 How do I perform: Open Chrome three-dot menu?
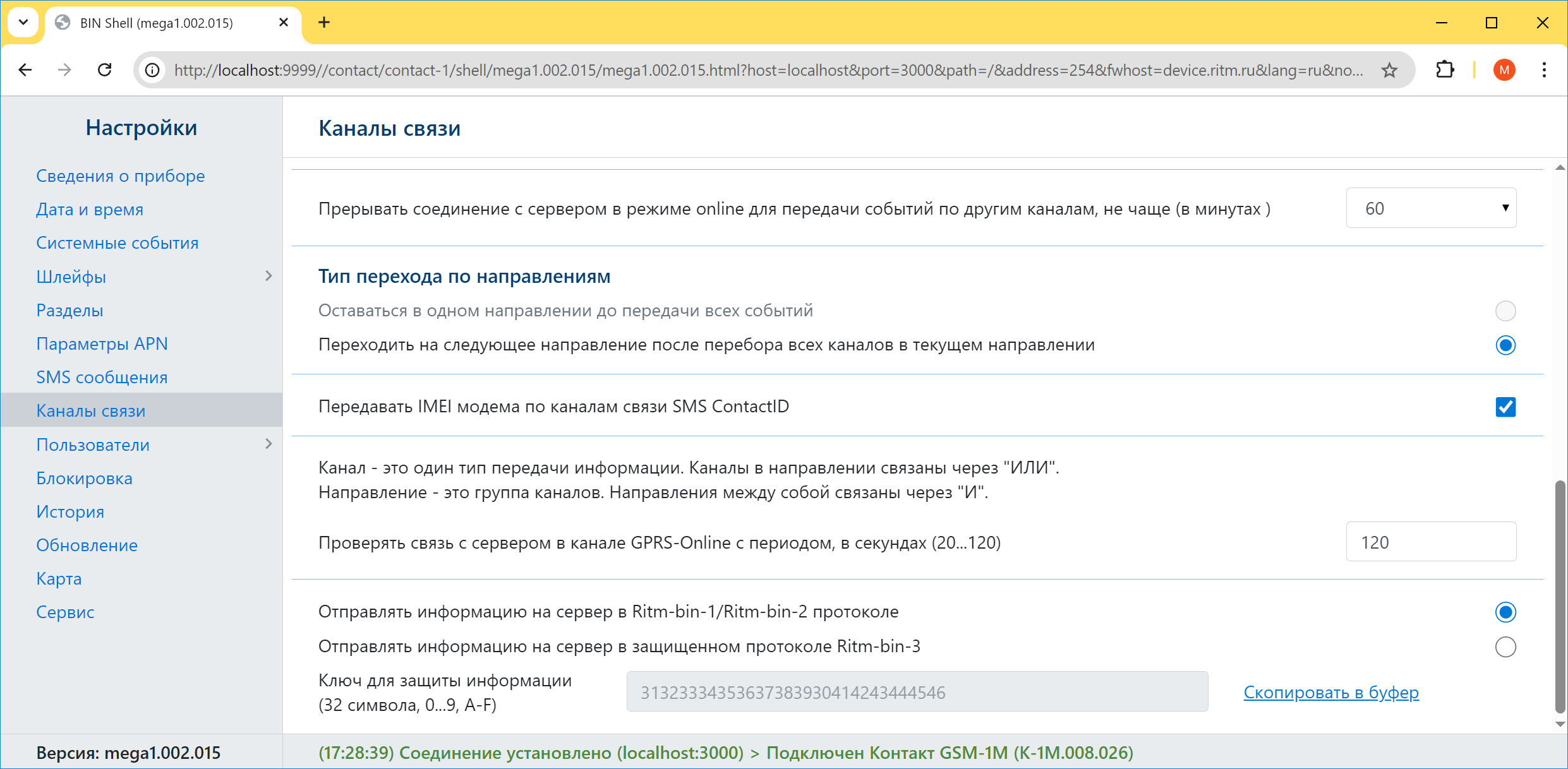[x=1544, y=70]
